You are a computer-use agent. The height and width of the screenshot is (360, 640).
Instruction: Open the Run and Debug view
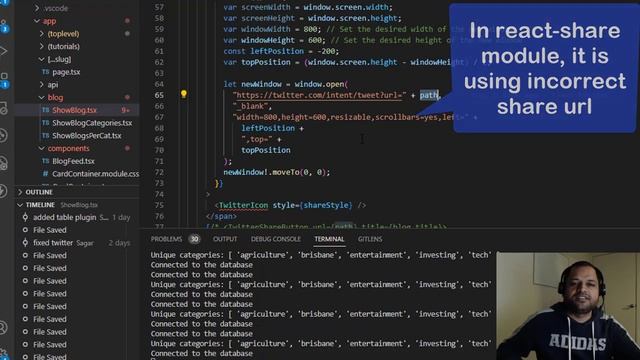point(4,51)
